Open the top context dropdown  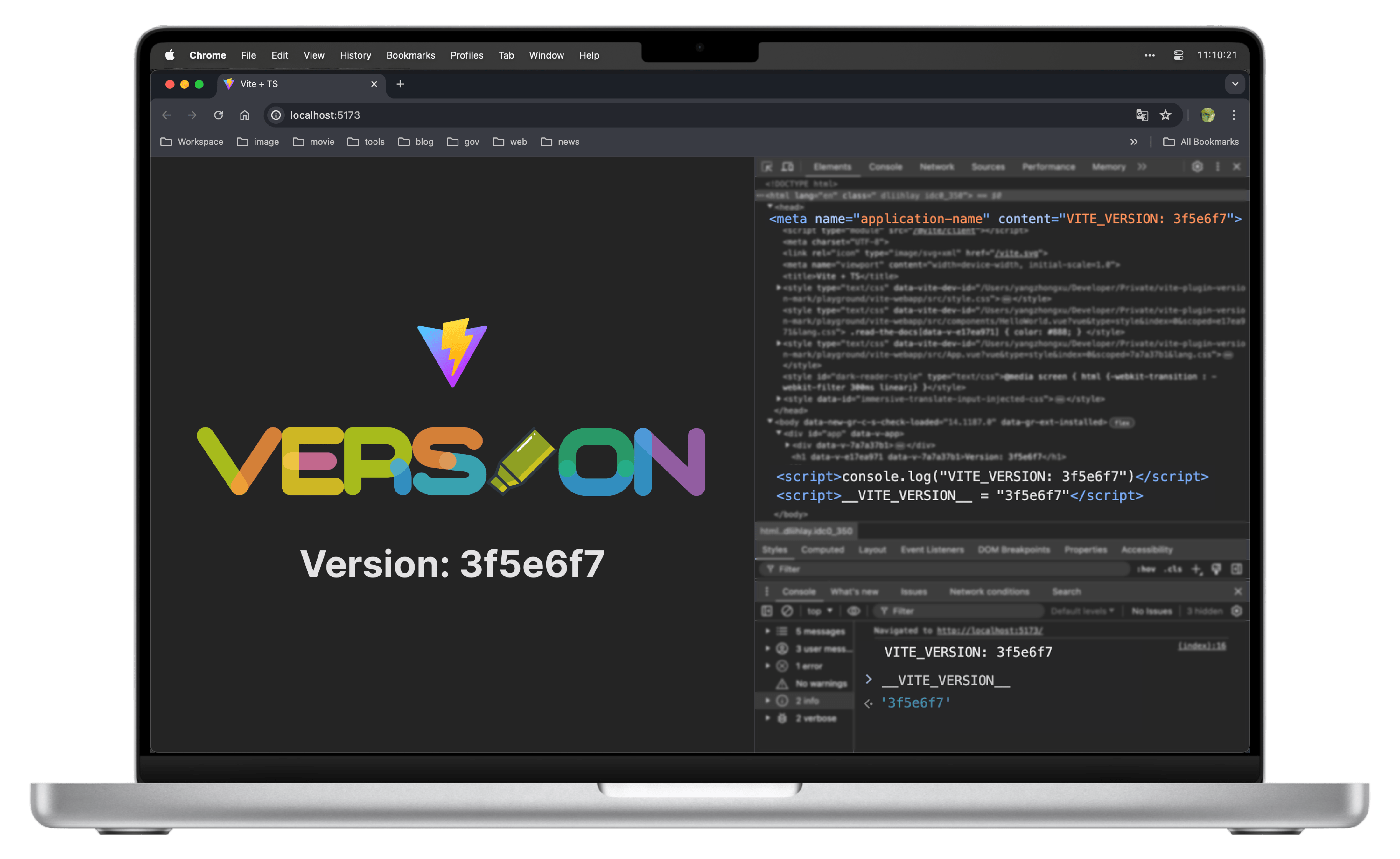(x=819, y=611)
